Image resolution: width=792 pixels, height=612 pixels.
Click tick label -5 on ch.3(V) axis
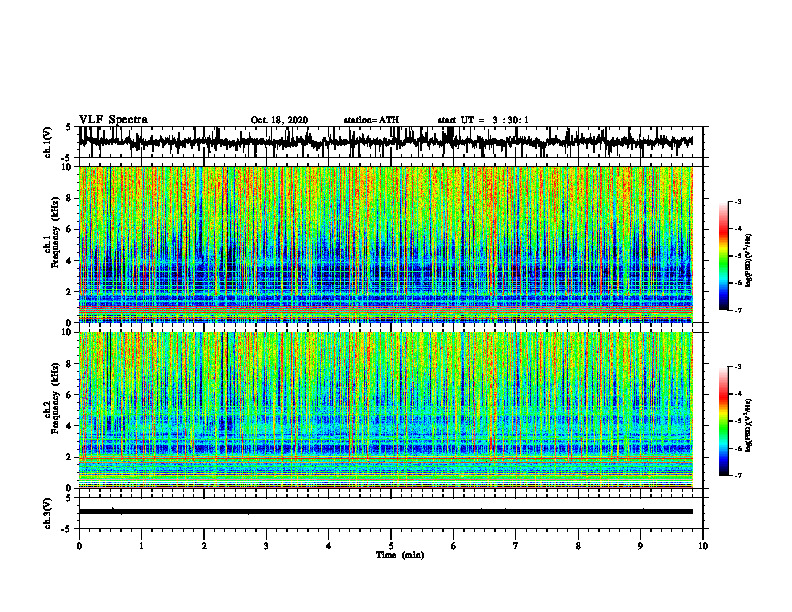(x=66, y=528)
